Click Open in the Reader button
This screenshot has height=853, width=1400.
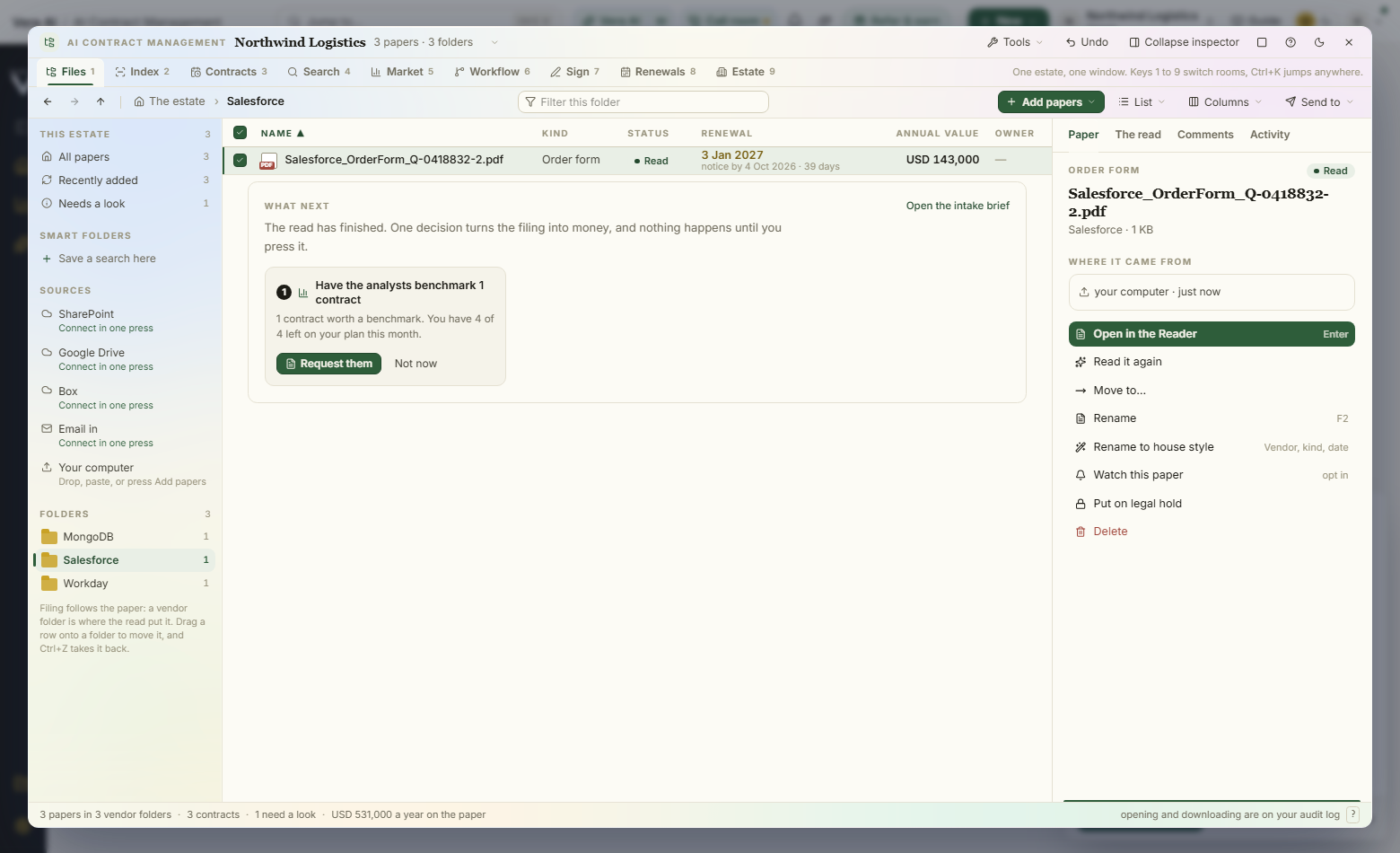(x=1212, y=334)
